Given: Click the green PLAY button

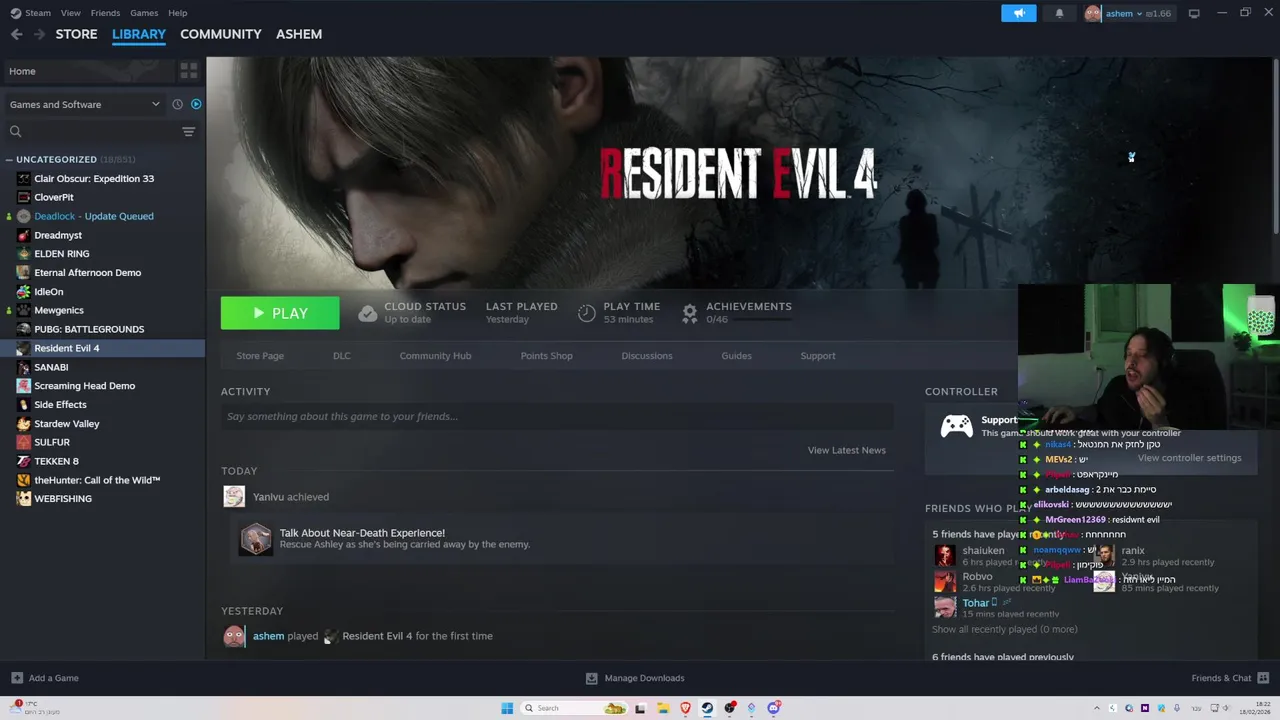Looking at the screenshot, I should coord(280,313).
